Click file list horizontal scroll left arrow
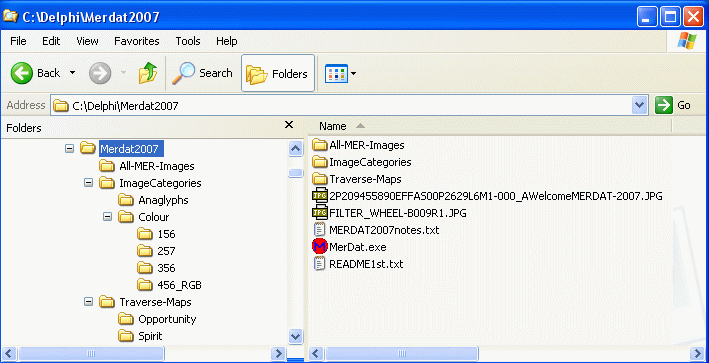Viewport: 709px width, 363px height. pos(317,353)
